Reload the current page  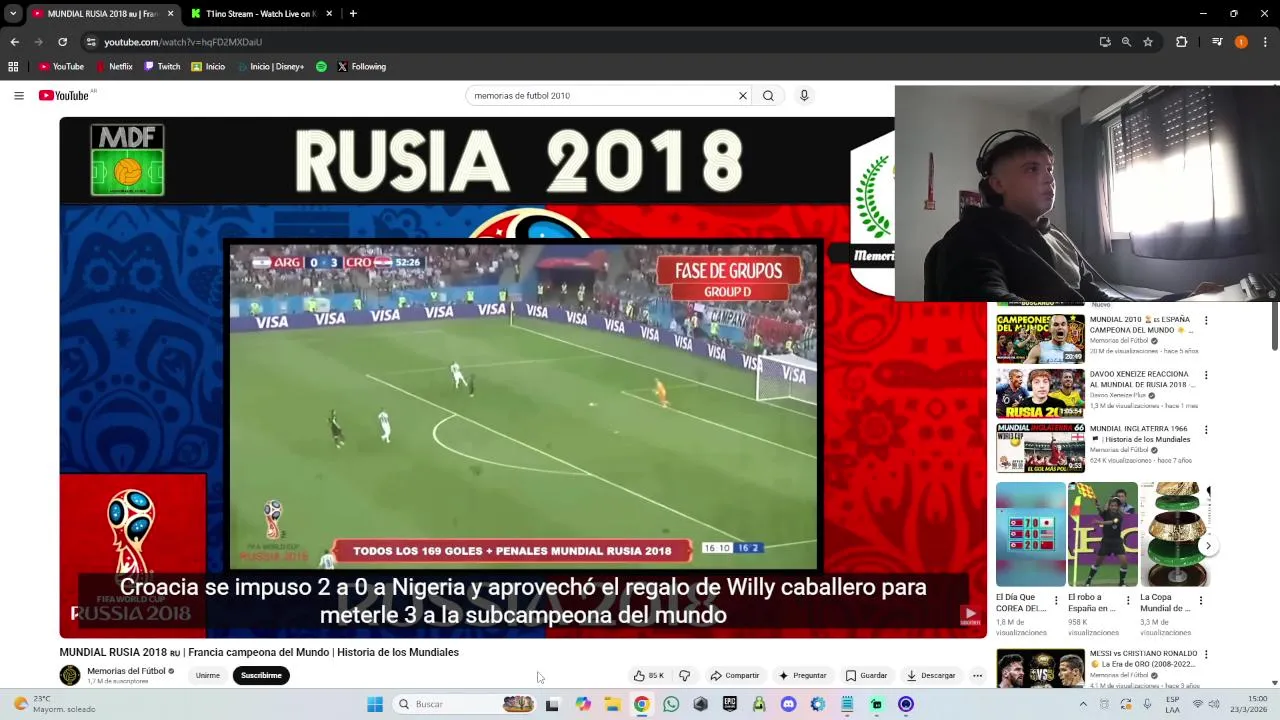[62, 42]
